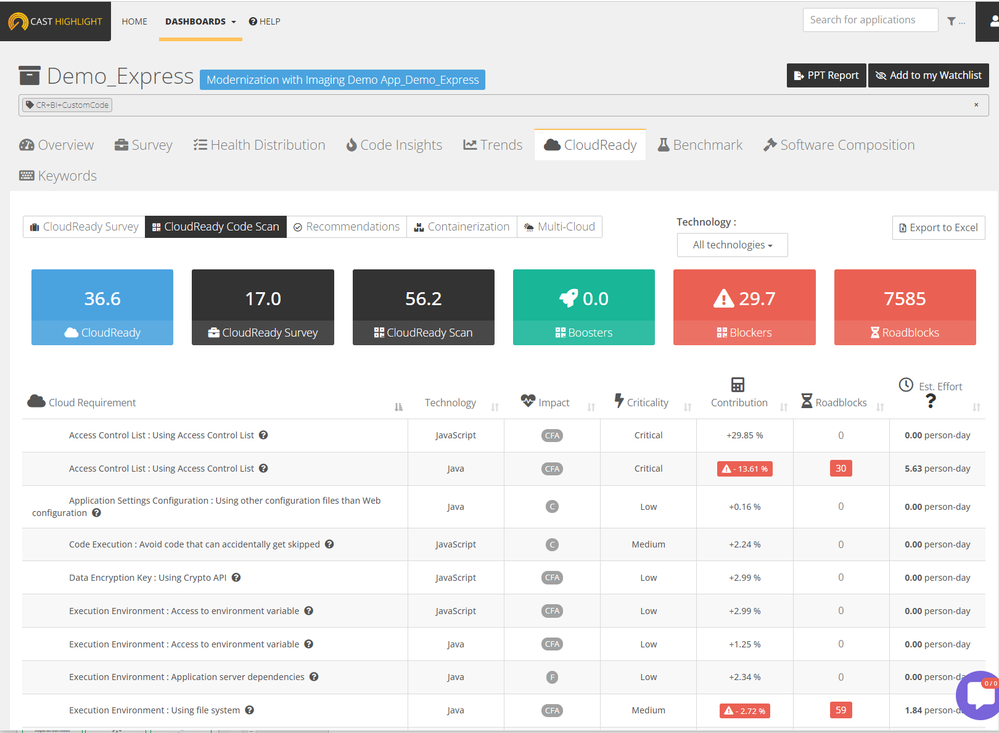Click the 36.6 CloudReady score tile
This screenshot has width=999, height=733.
pos(102,307)
